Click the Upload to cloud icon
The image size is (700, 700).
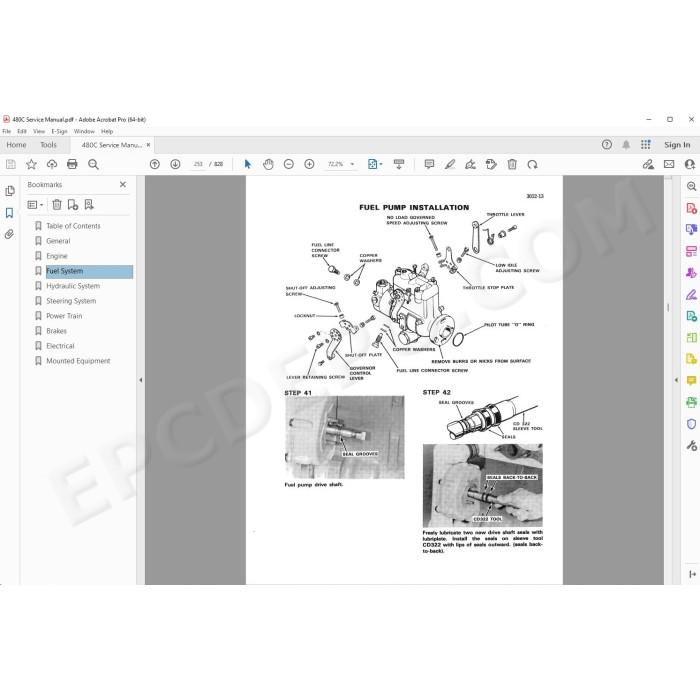click(52, 164)
